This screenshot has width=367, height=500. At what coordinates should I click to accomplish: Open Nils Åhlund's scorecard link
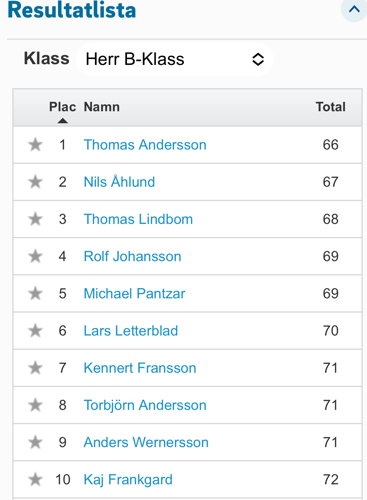(x=119, y=182)
